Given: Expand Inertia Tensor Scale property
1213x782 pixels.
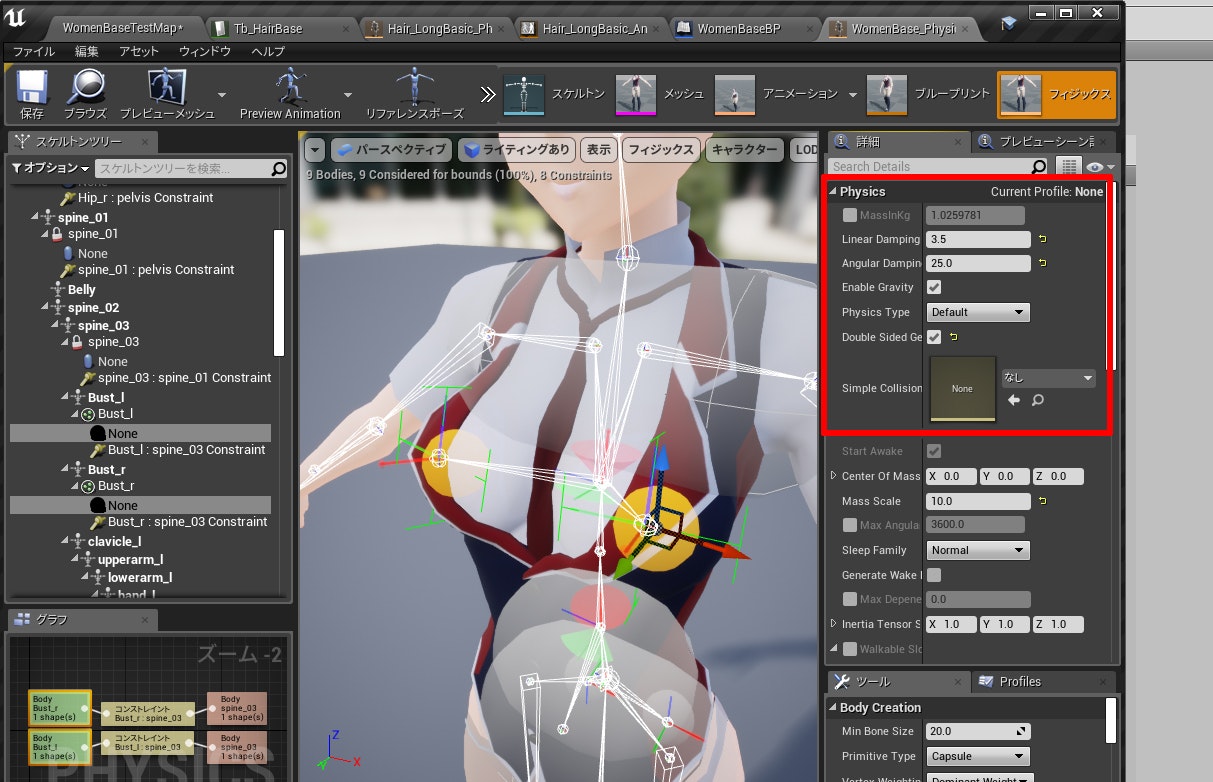Looking at the screenshot, I should (834, 624).
